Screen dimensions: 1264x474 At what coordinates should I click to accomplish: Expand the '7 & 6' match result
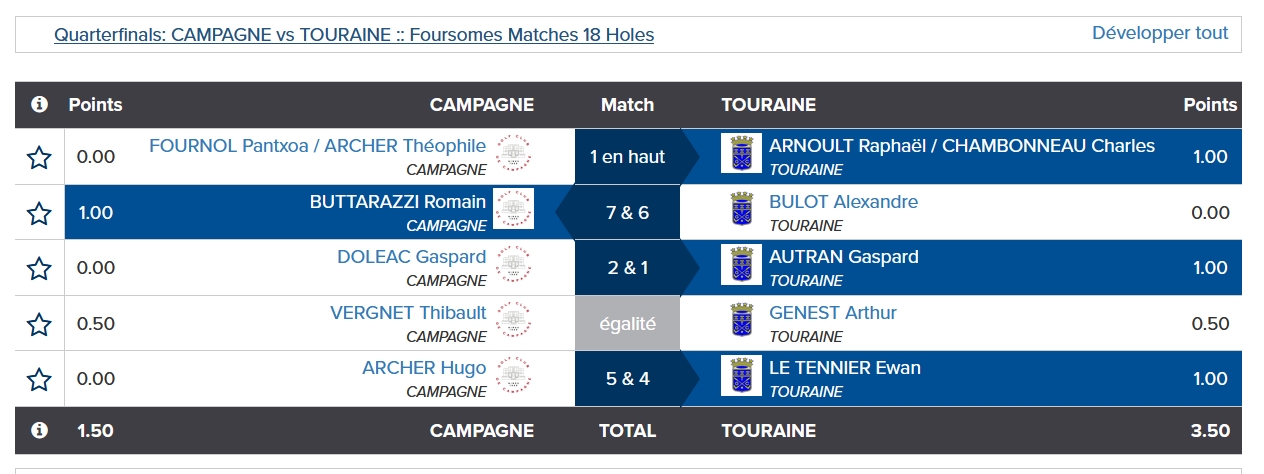[x=627, y=213]
